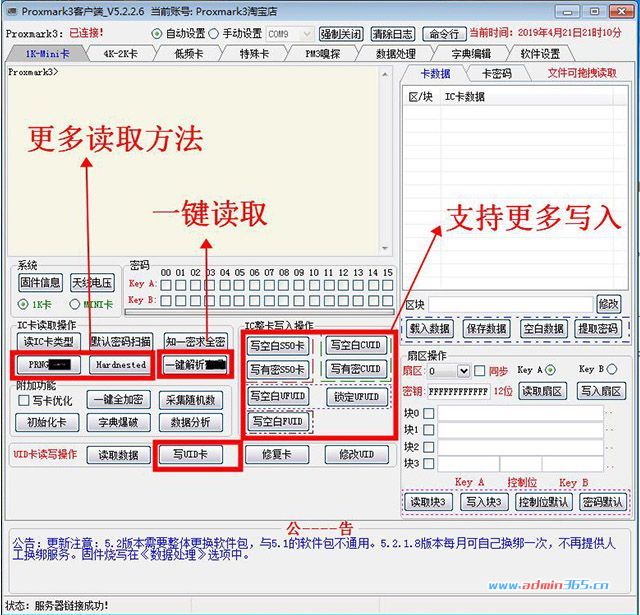This screenshot has height=615, width=640.
Task: Click the 数据分析 button
Action: point(191,422)
